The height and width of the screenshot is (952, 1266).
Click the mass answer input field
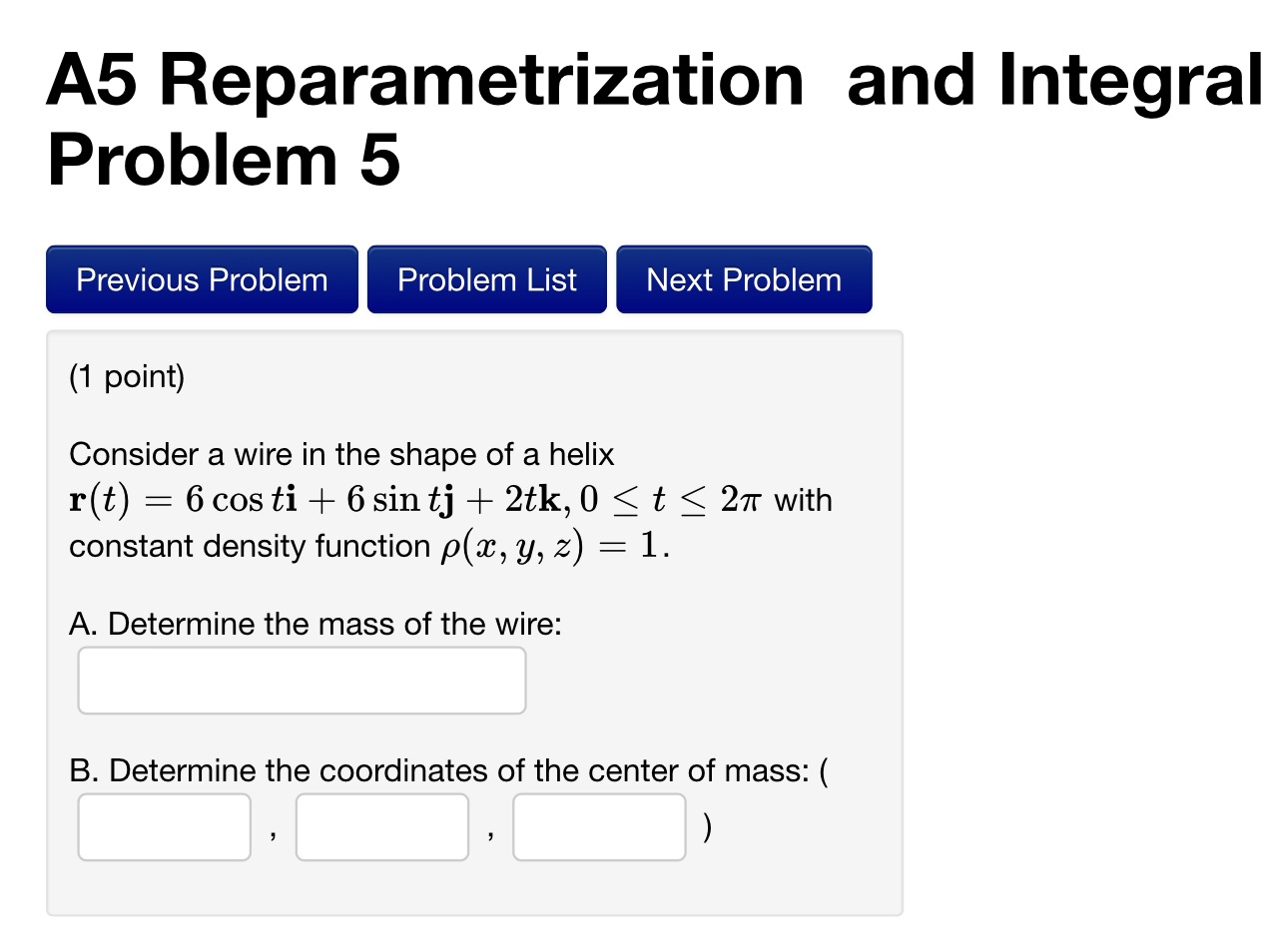point(301,680)
